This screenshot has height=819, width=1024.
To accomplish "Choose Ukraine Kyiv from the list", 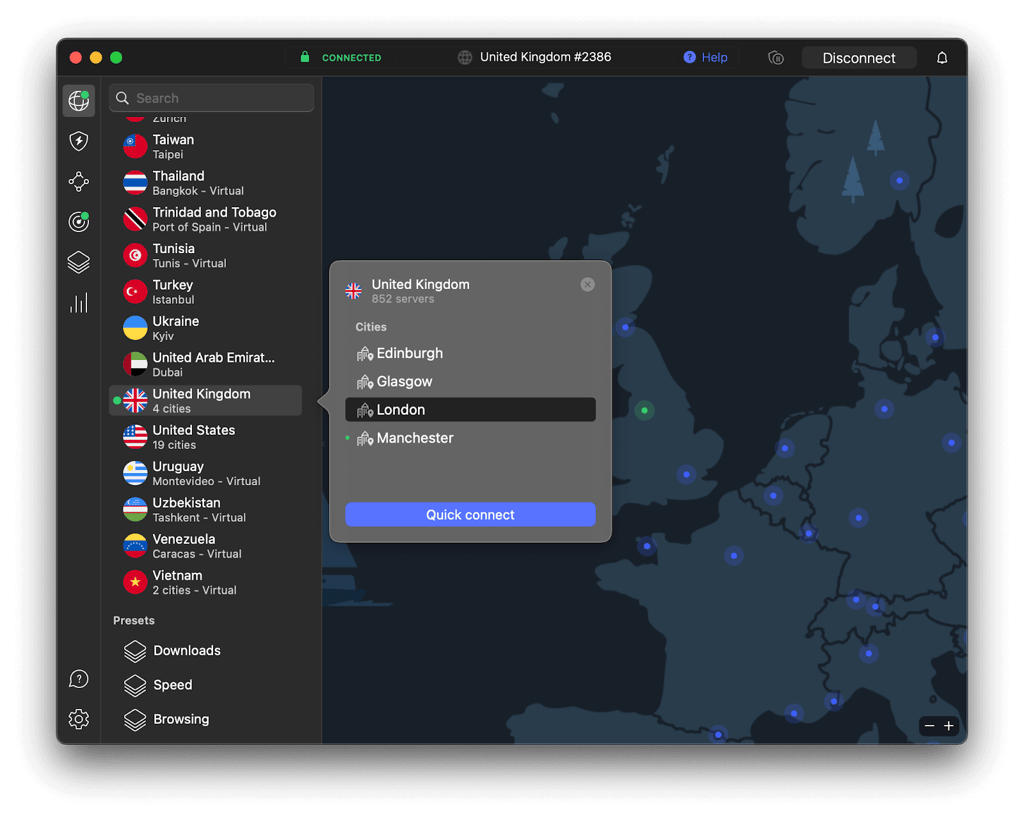I will tap(206, 328).
